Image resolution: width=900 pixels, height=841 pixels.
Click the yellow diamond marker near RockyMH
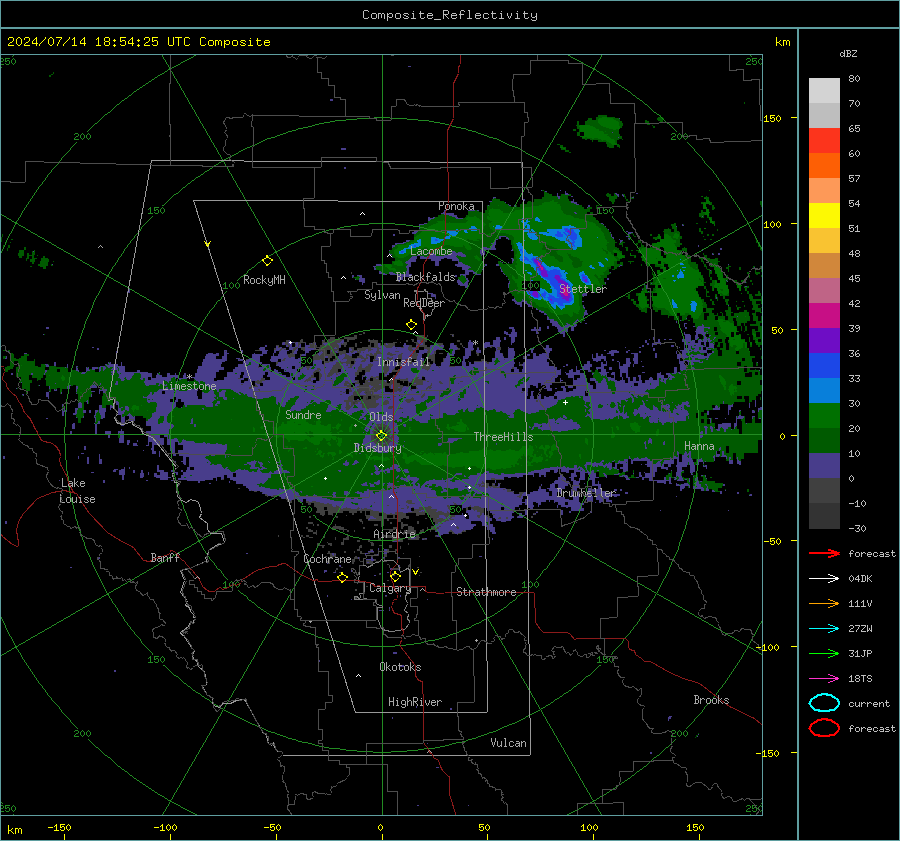point(267,261)
